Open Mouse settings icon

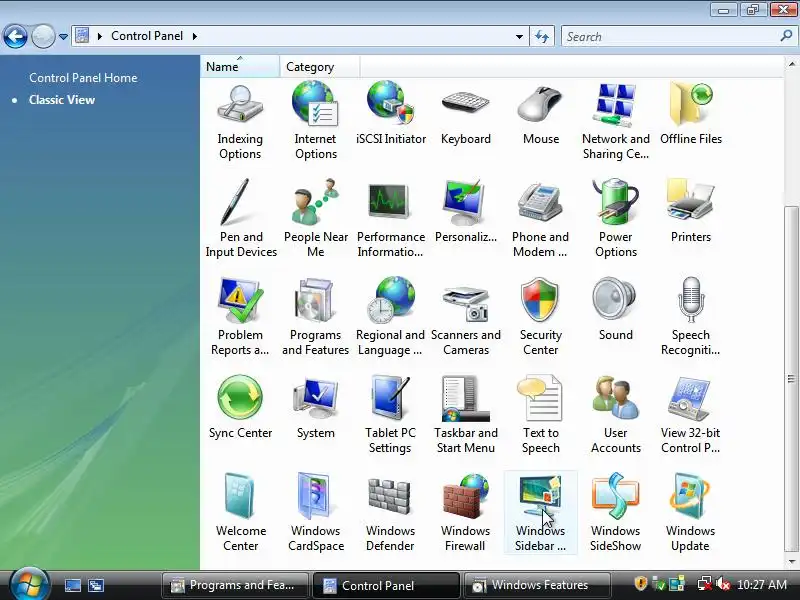click(x=541, y=115)
